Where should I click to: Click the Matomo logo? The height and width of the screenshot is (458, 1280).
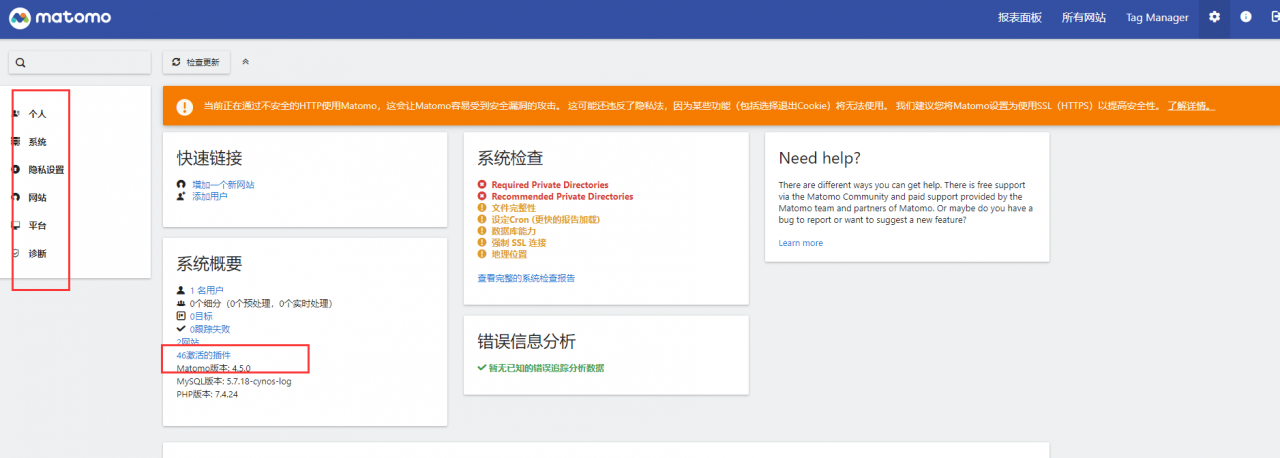(x=60, y=18)
